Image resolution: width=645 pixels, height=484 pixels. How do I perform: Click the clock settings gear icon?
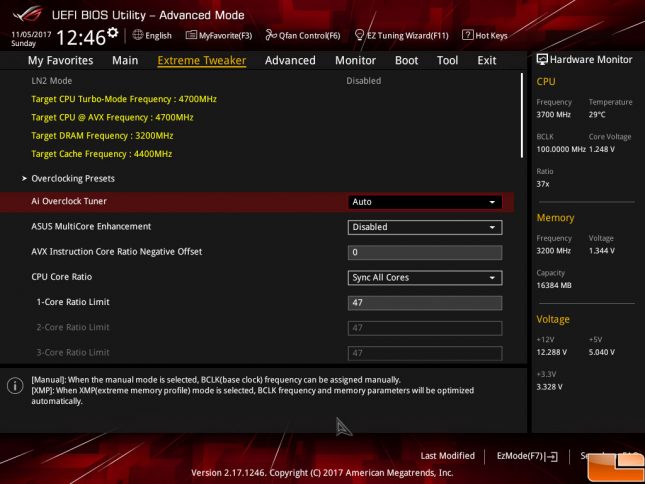click(113, 32)
